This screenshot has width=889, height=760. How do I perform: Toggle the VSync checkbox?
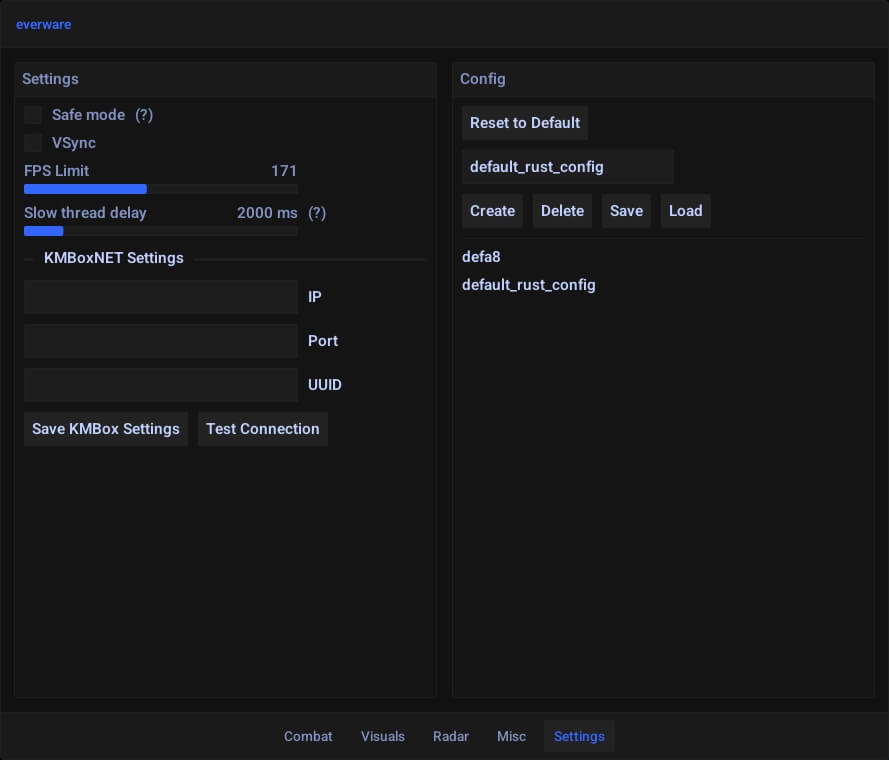click(x=33, y=143)
